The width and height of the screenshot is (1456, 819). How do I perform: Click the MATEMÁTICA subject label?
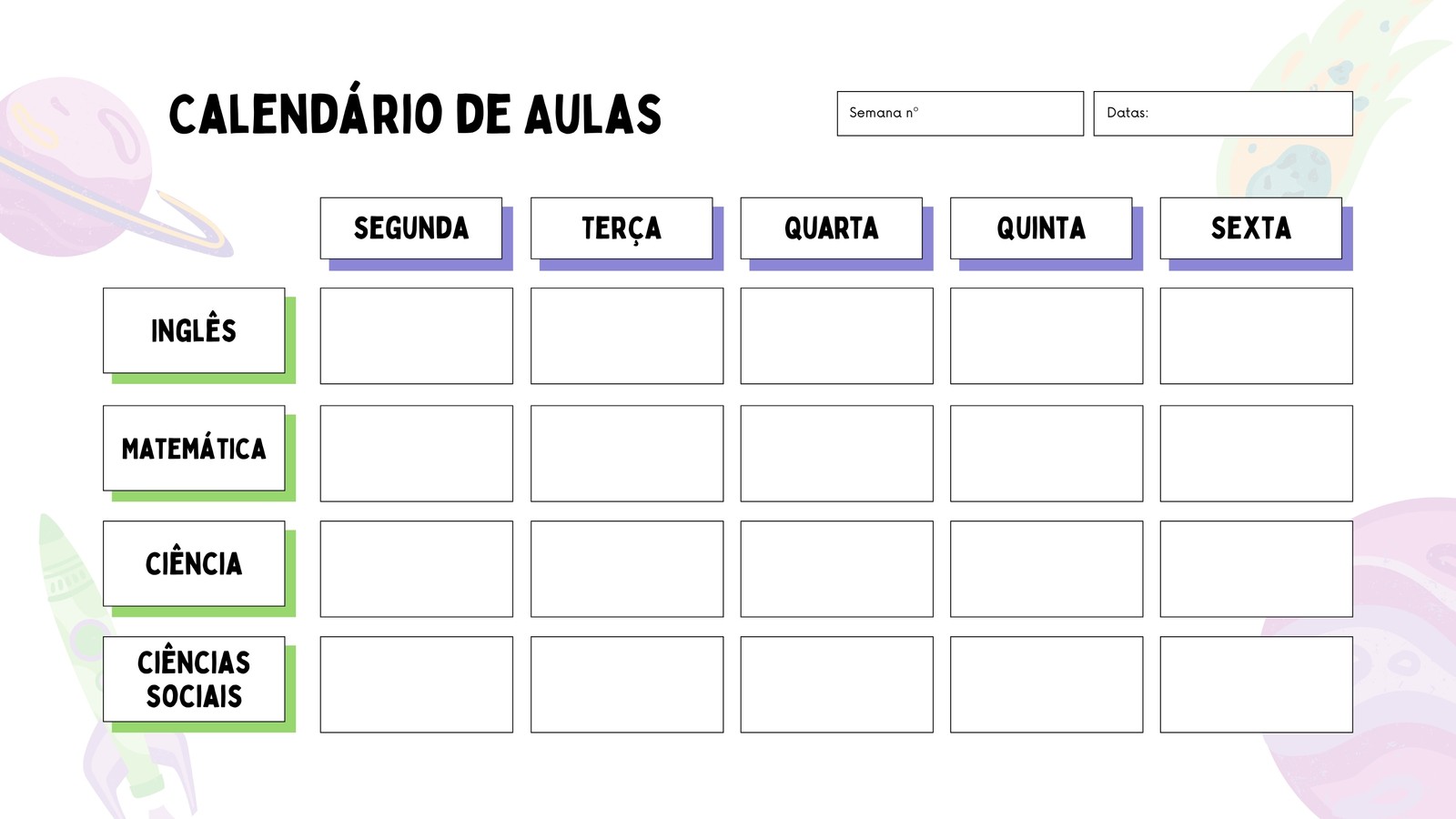(194, 448)
